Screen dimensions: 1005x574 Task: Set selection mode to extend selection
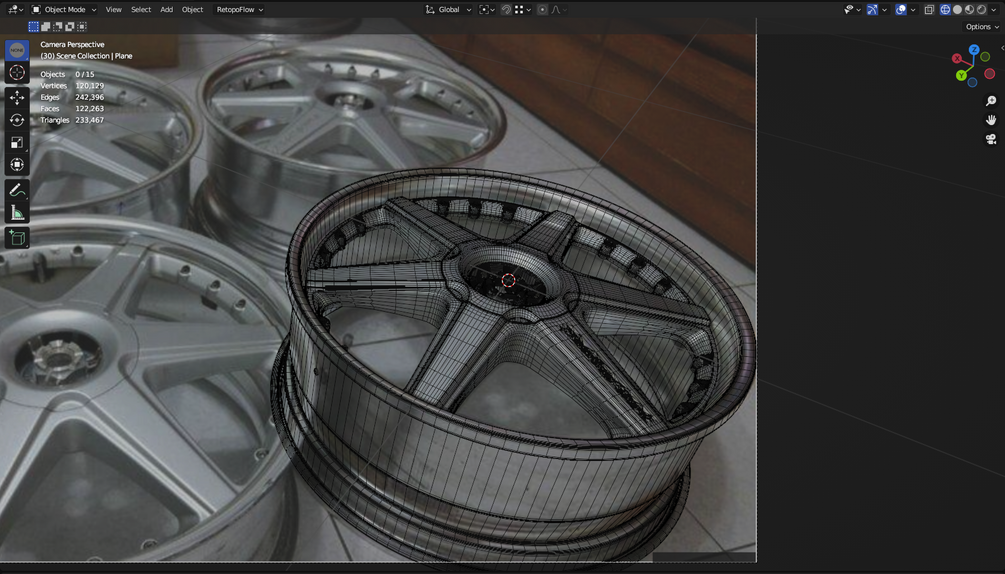46,26
